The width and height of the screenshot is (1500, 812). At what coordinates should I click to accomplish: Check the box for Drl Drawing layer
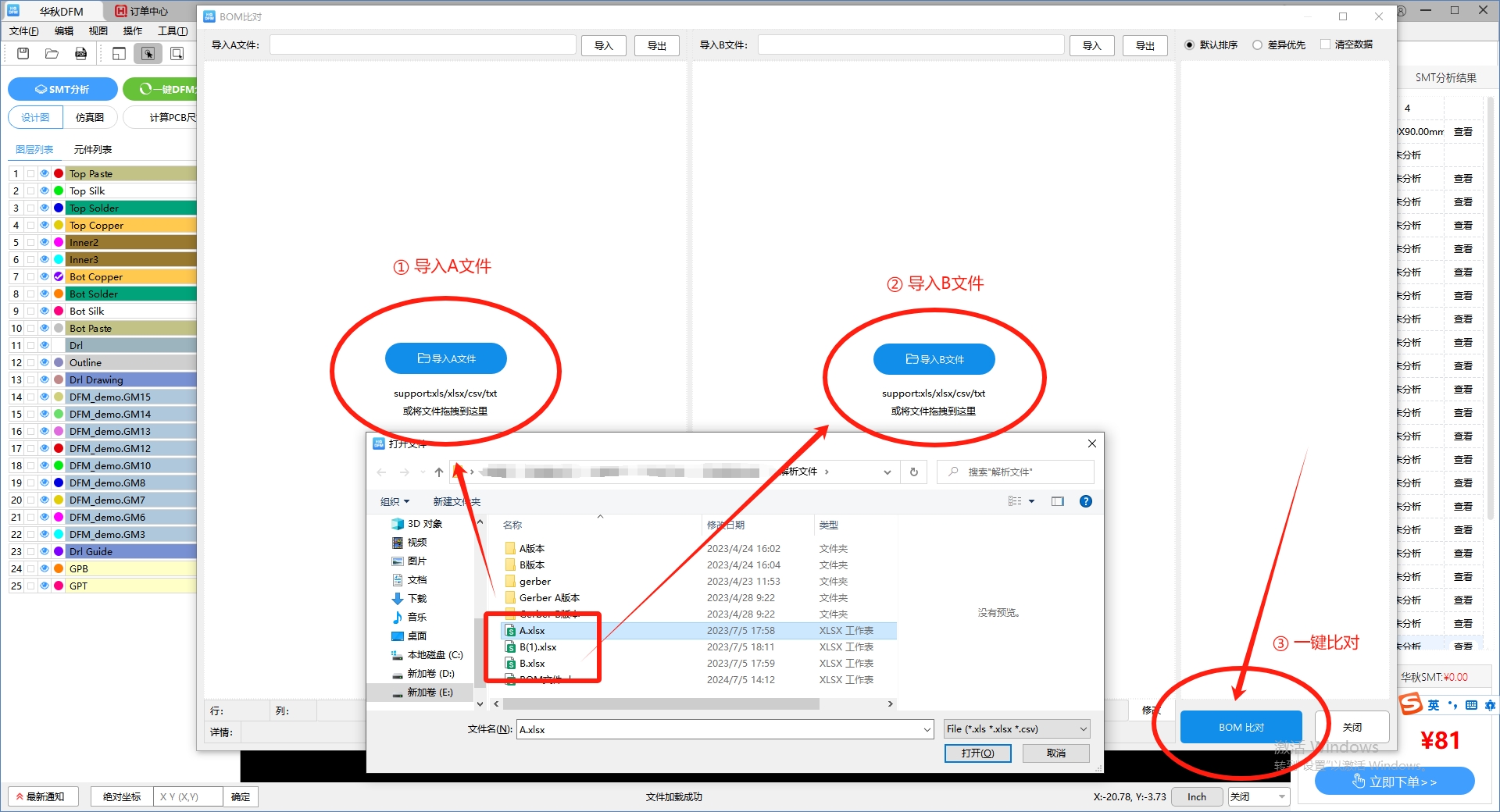tap(30, 379)
